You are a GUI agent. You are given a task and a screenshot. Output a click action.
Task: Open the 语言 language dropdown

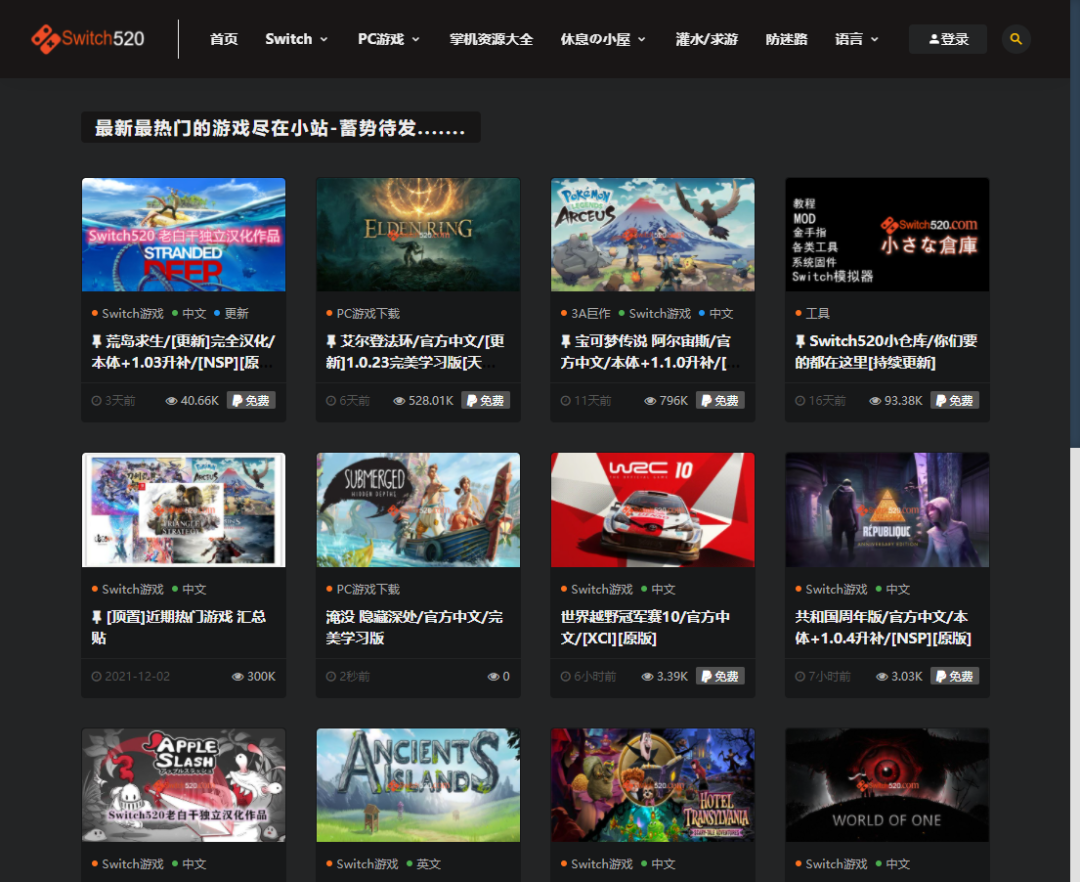(856, 39)
